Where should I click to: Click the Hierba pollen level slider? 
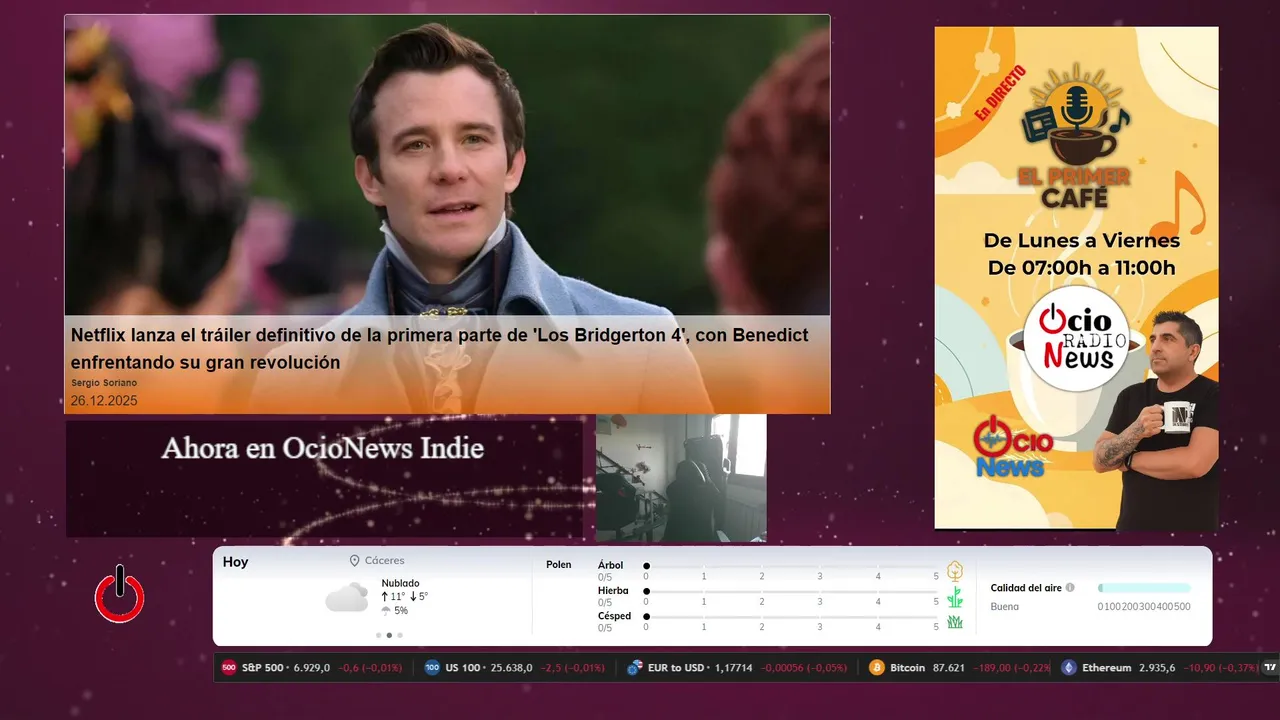[791, 592]
